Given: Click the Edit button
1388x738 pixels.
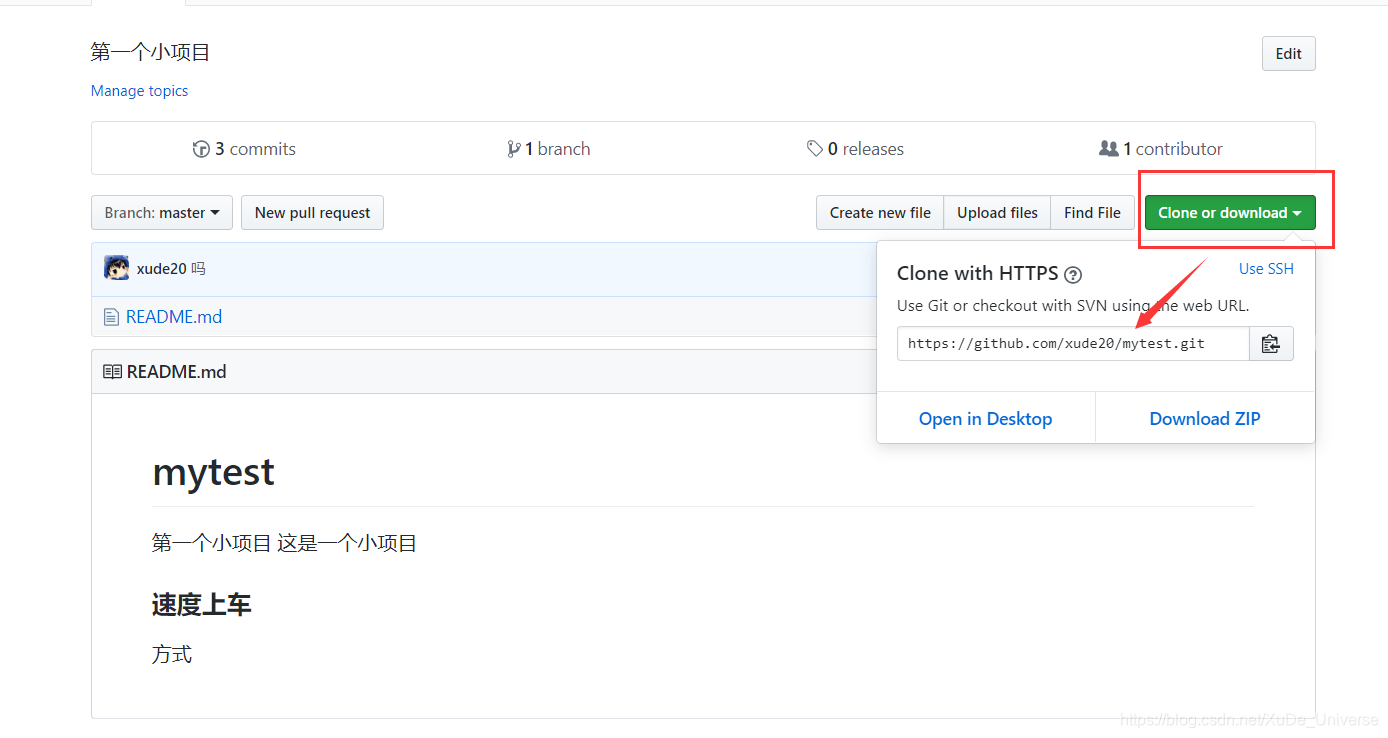Looking at the screenshot, I should [1289, 54].
